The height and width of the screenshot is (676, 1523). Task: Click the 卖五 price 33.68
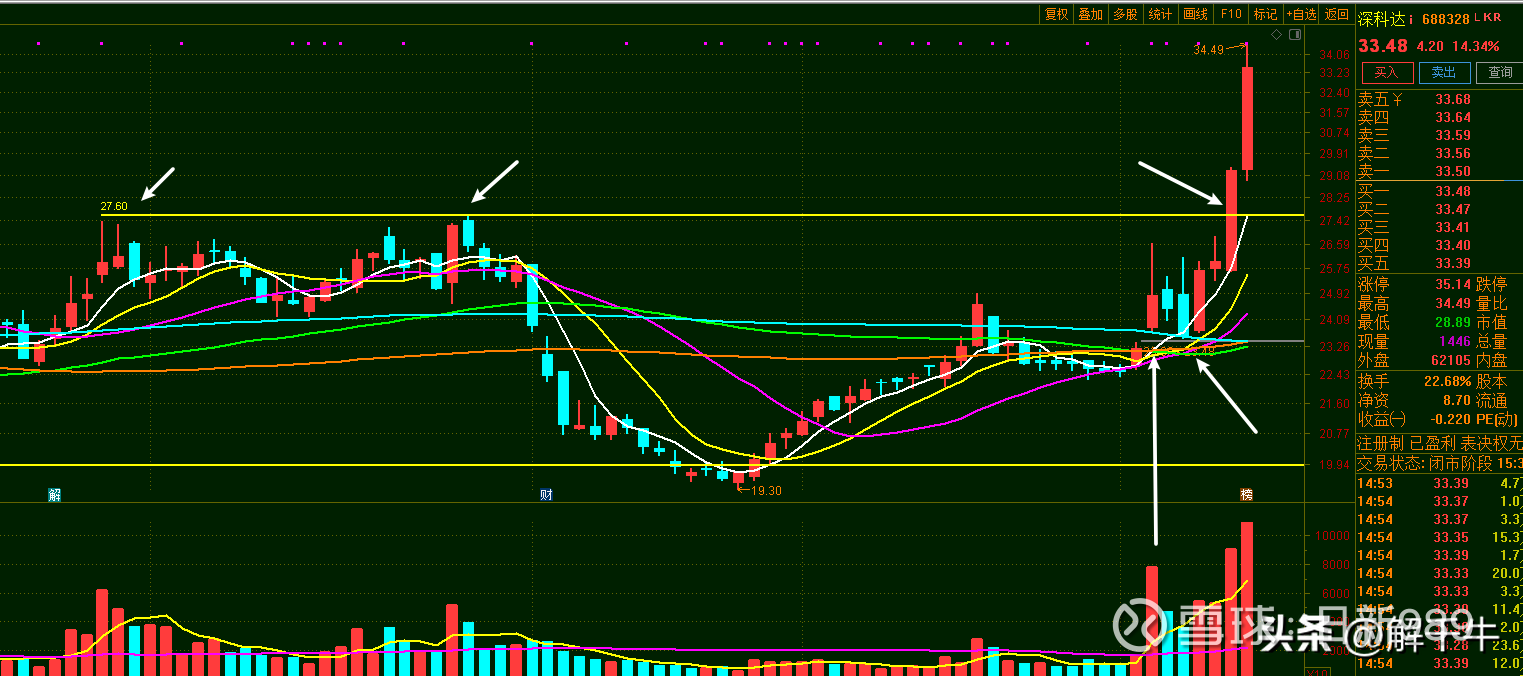[1453, 99]
